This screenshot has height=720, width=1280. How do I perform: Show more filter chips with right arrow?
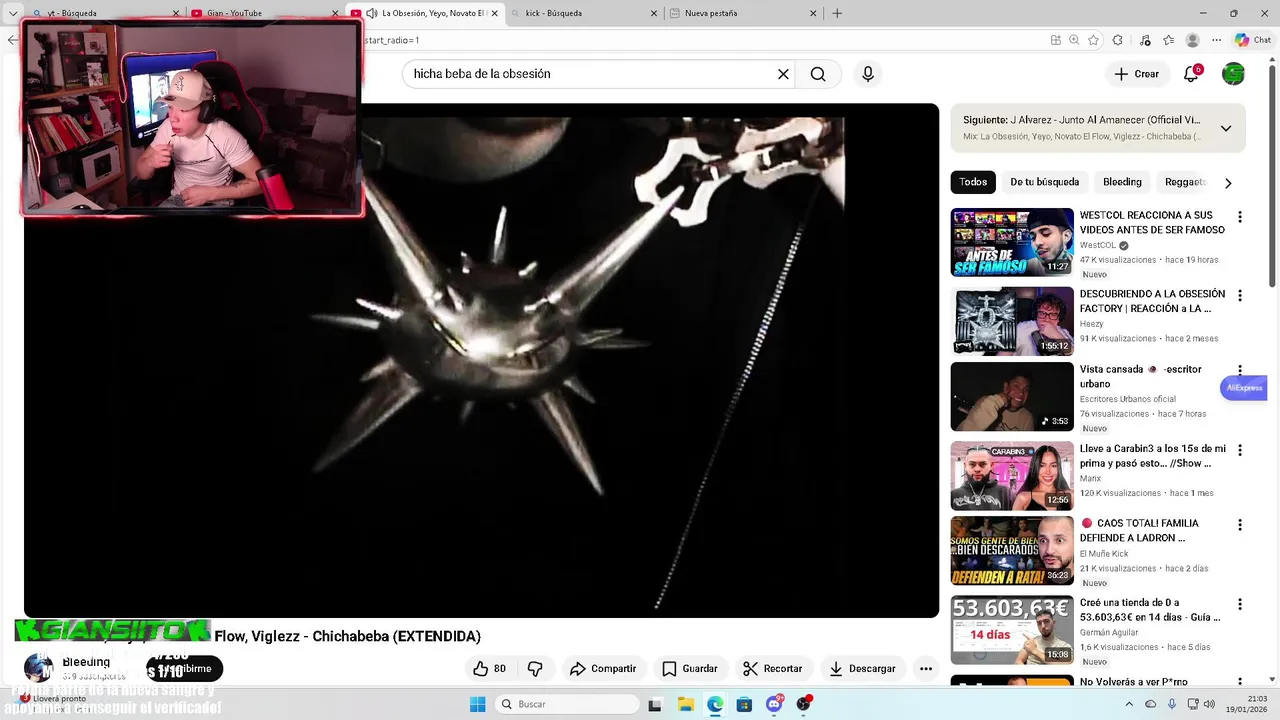point(1228,183)
